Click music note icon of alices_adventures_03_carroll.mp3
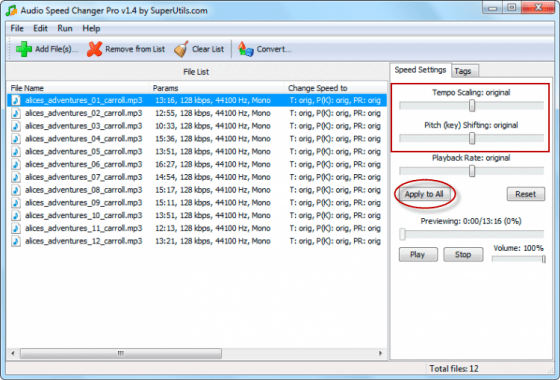560x380 pixels. click(x=16, y=126)
